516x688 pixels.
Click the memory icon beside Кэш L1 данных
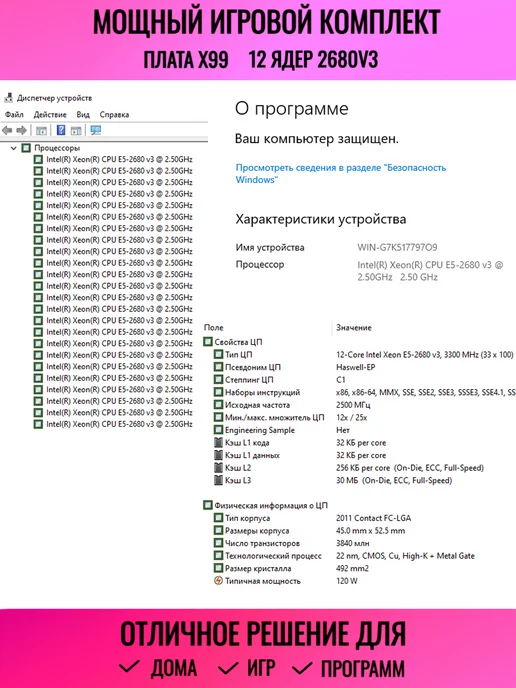pos(219,455)
